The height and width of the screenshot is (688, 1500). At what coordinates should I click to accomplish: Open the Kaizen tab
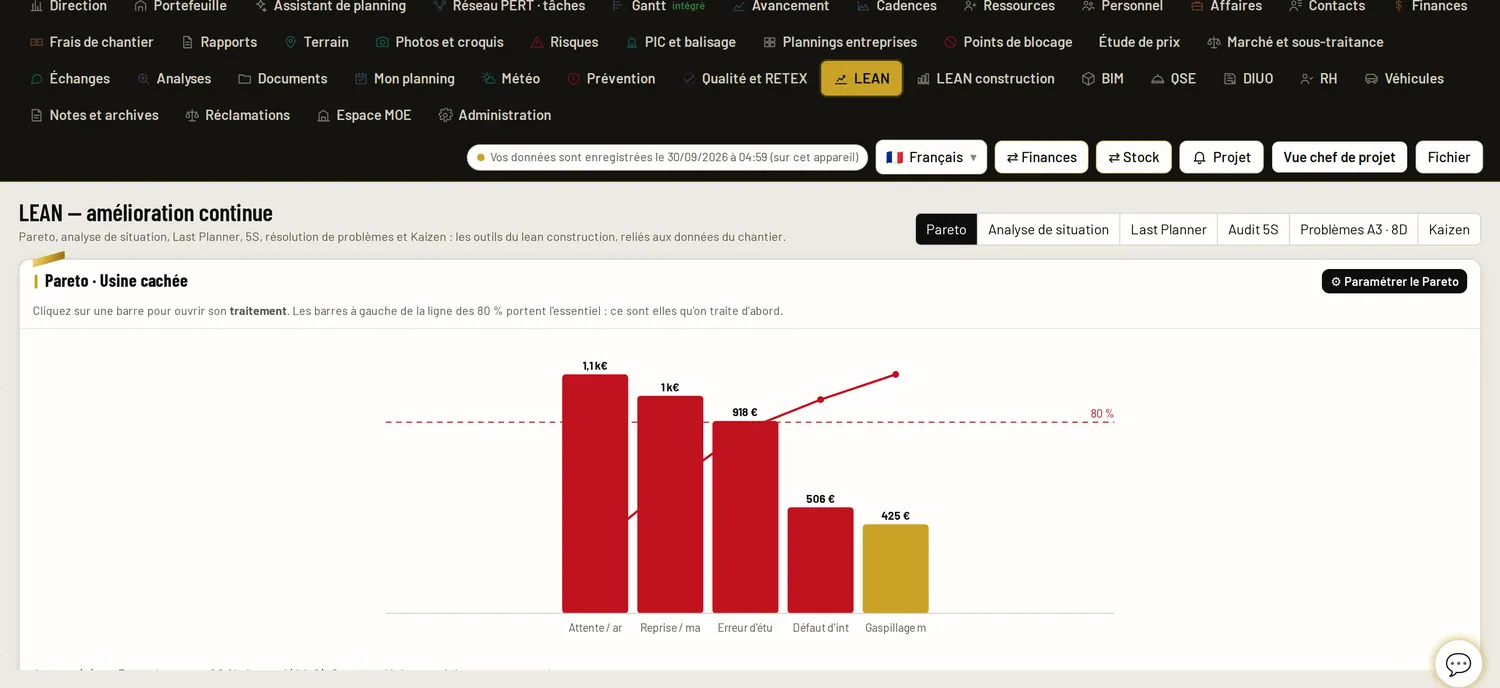[x=1449, y=229]
